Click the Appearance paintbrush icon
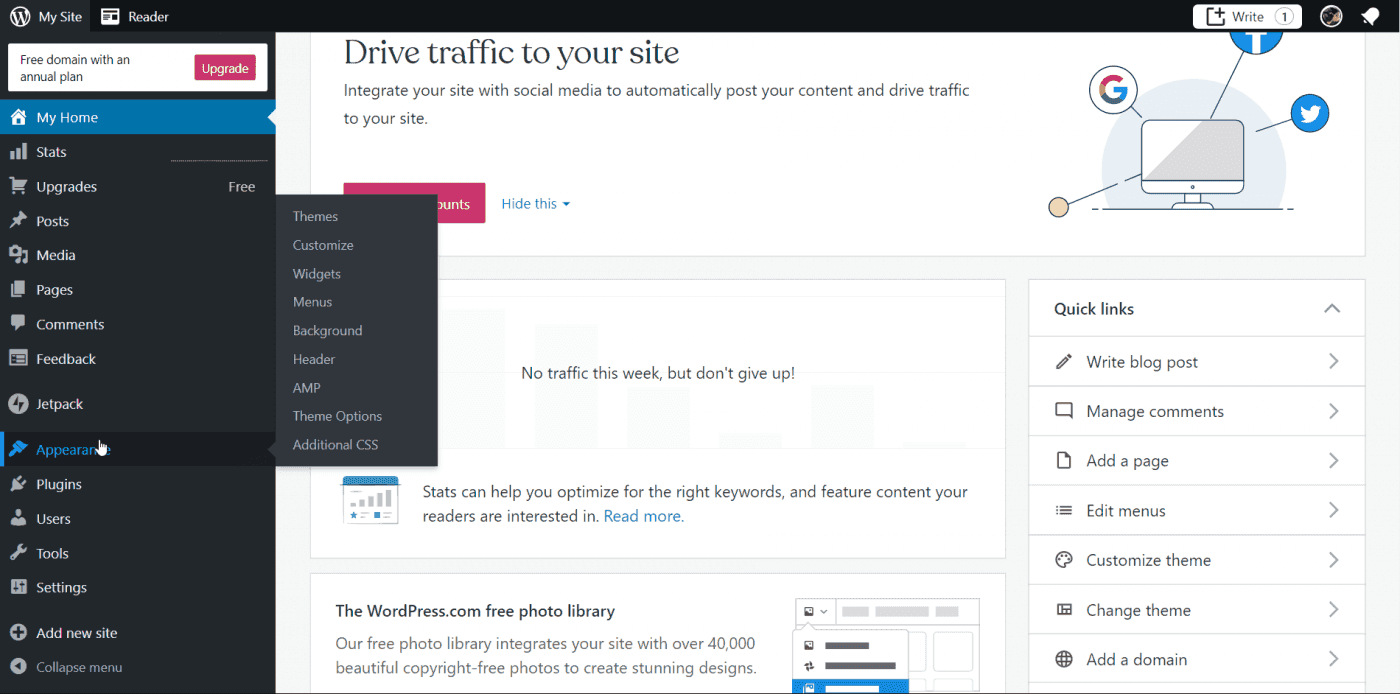 [x=18, y=449]
